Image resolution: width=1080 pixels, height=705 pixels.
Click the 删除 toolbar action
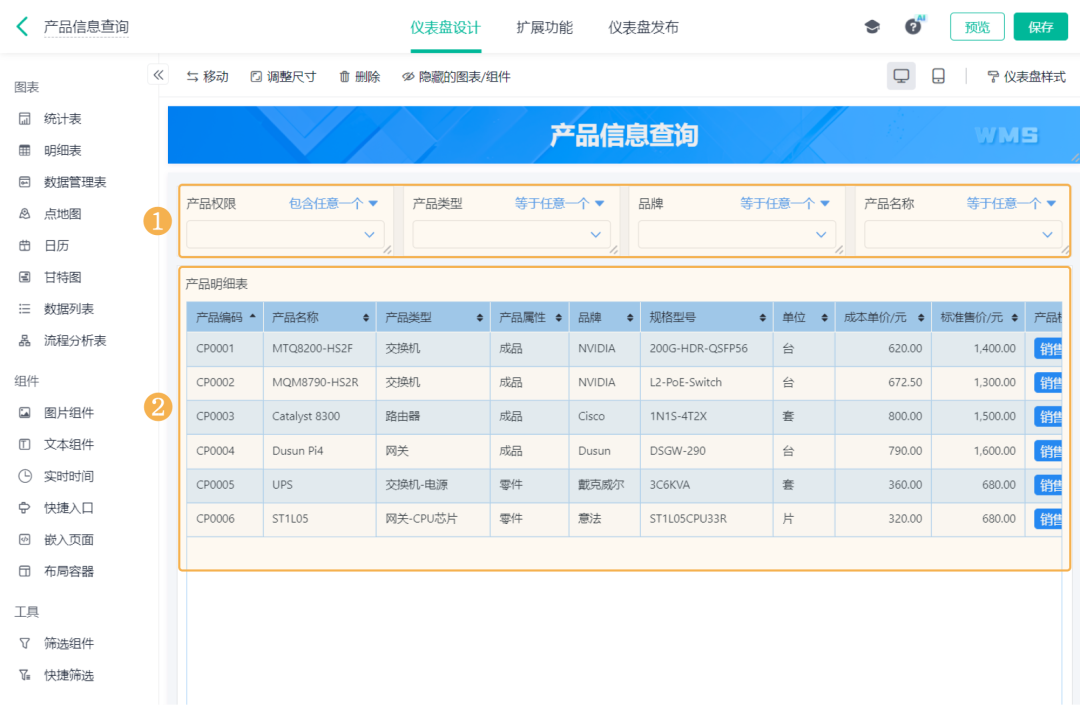360,76
